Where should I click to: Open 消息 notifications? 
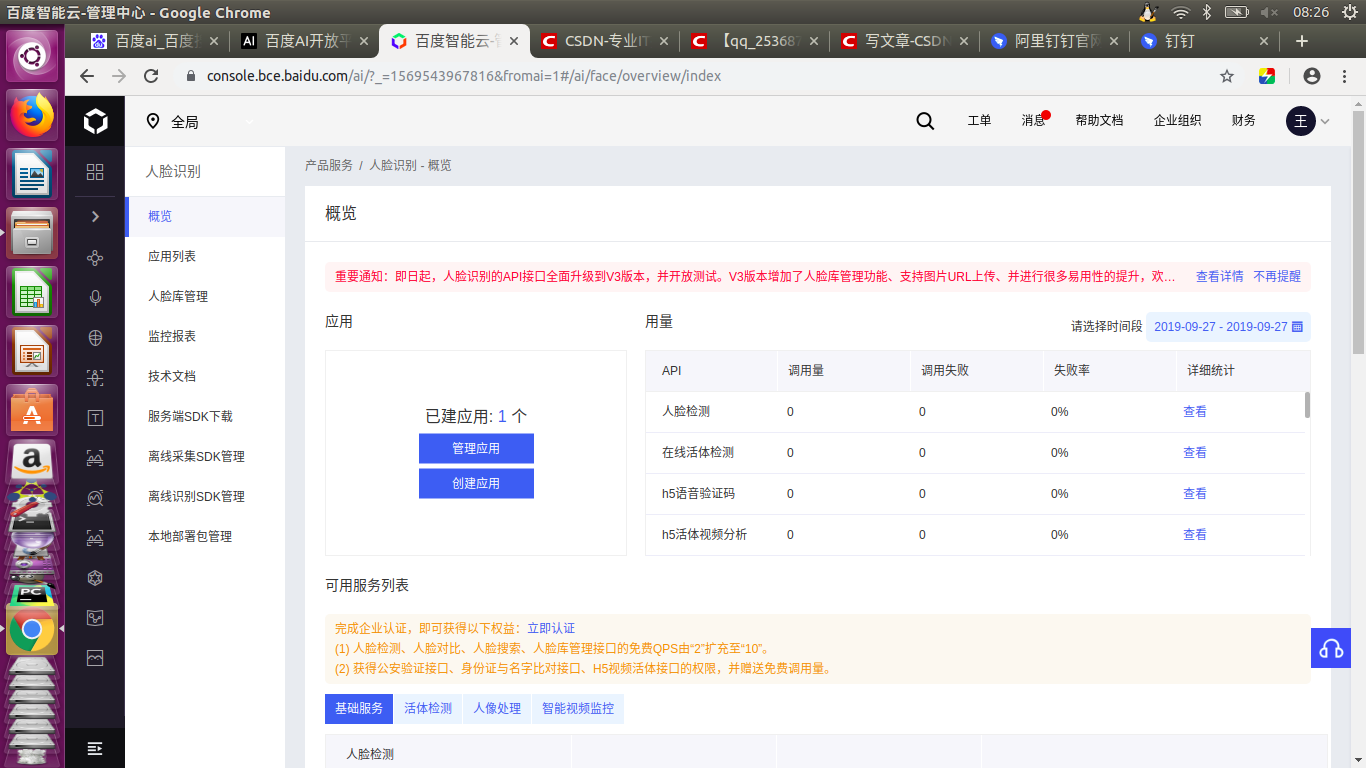tap(1034, 120)
